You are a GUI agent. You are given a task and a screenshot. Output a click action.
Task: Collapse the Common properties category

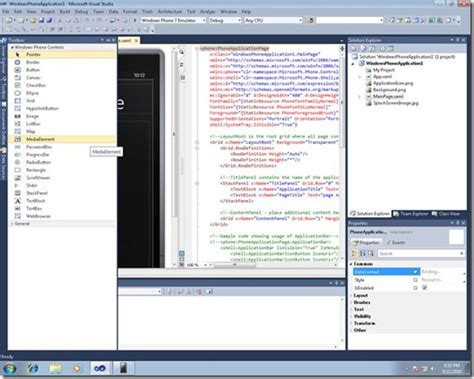[351, 264]
